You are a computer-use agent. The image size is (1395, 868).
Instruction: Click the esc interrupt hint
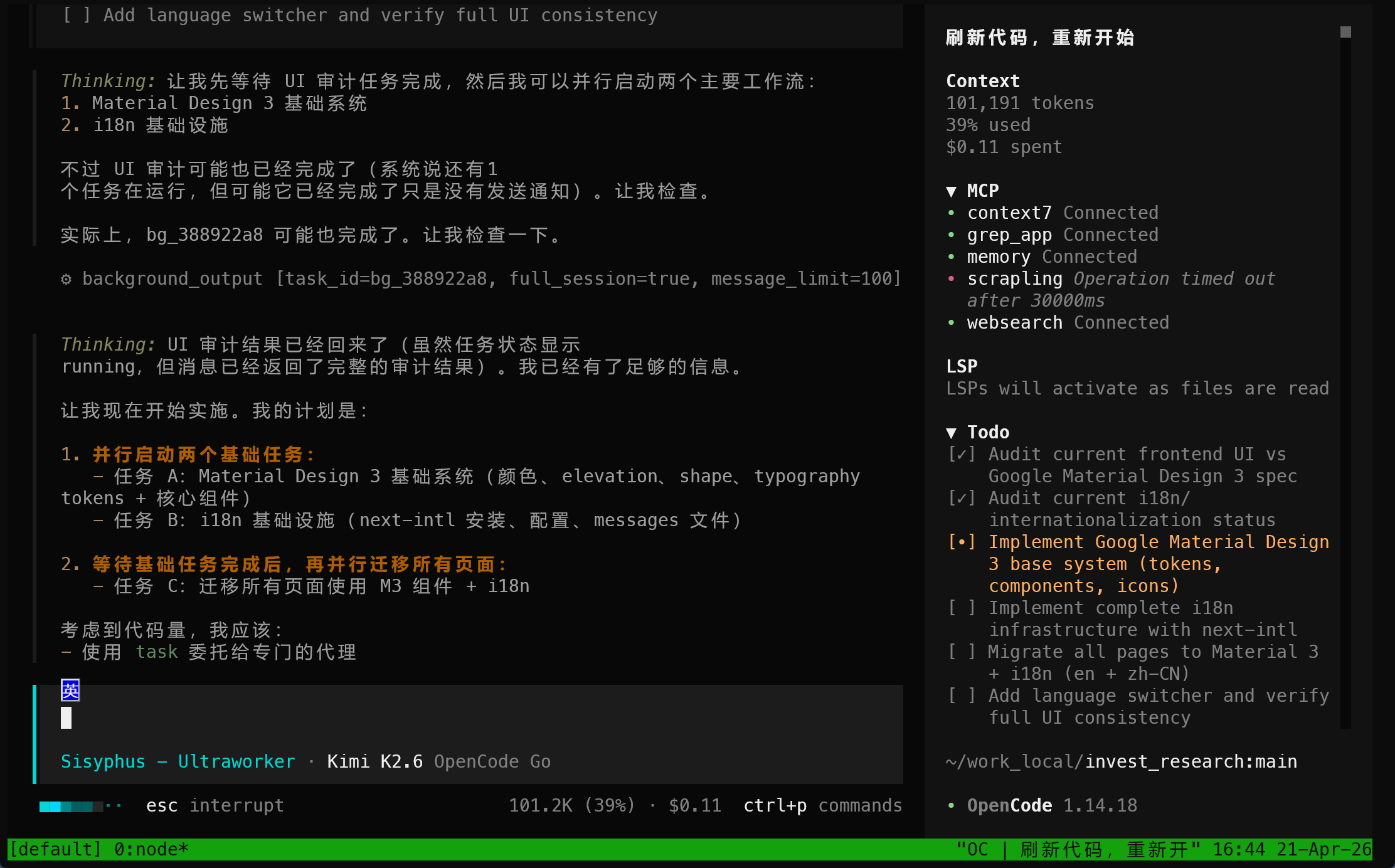[x=215, y=805]
